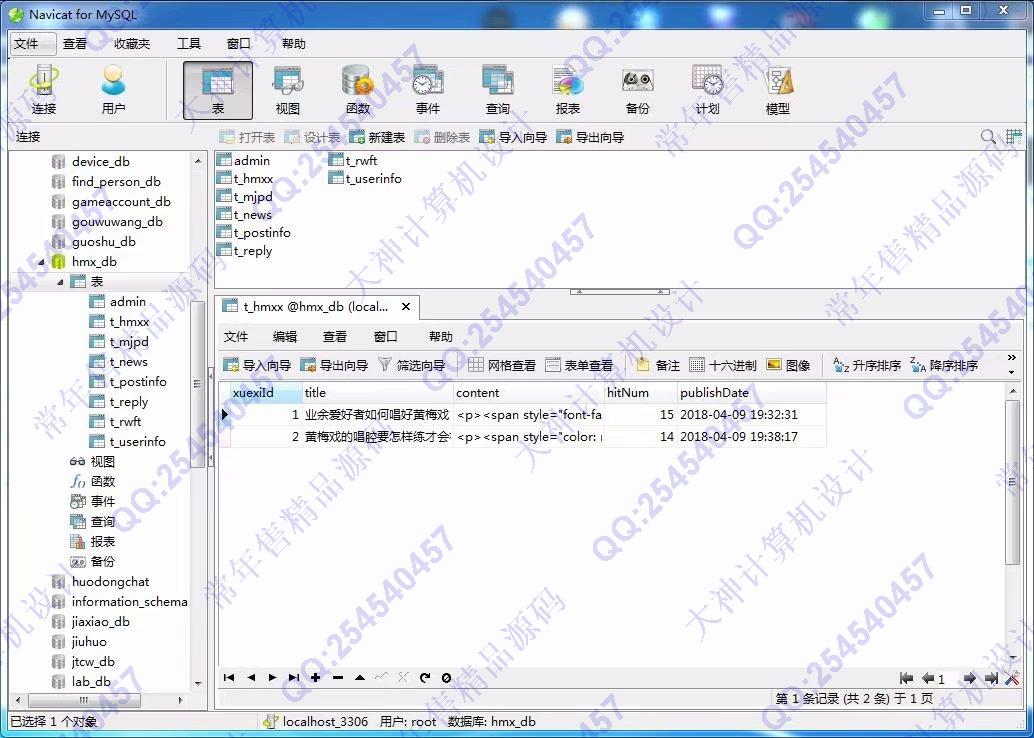This screenshot has width=1034, height=738.
Task: Click 打开表 (Open Table) button
Action: click(247, 137)
